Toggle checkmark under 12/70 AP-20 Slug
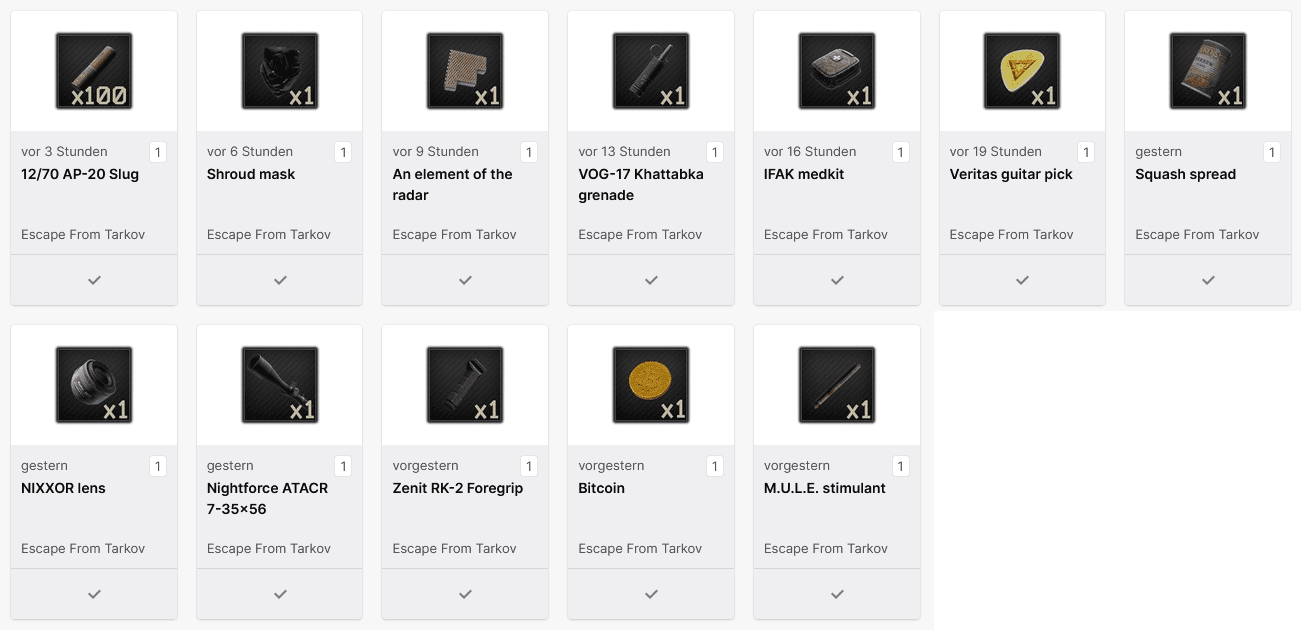 click(94, 280)
